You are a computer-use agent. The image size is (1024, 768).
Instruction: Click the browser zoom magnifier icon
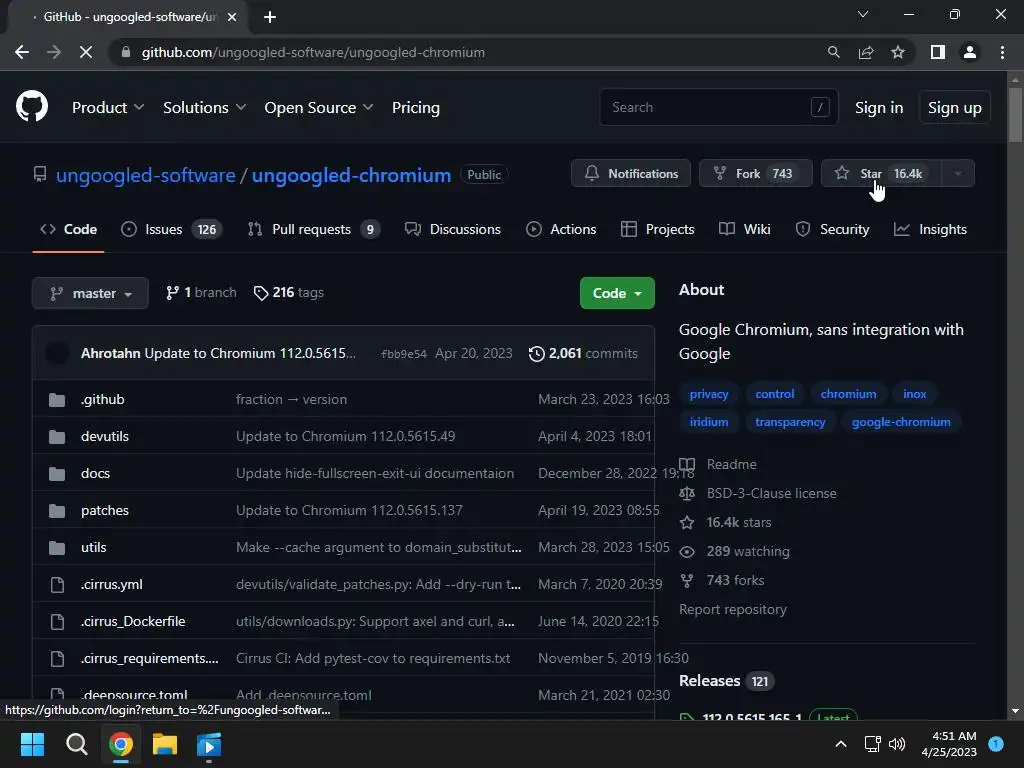coord(833,52)
